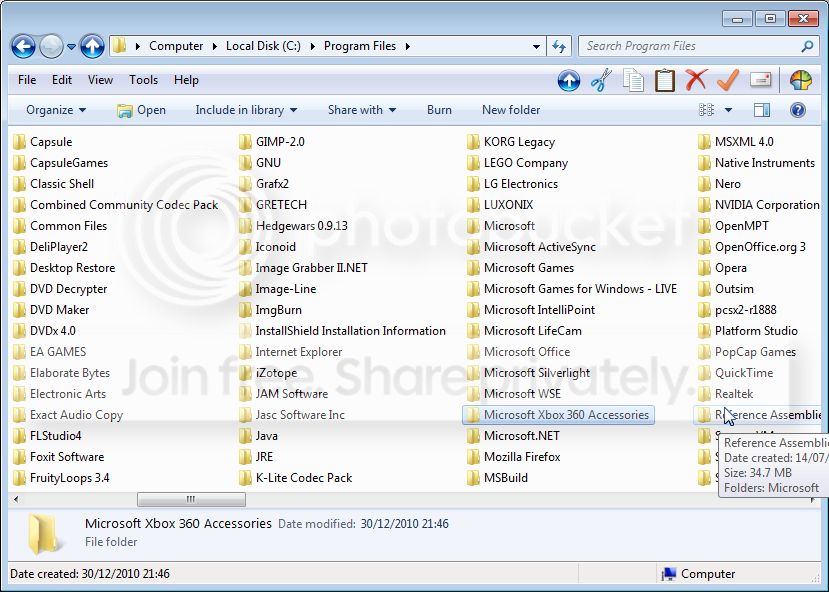Click the Back navigation arrow
This screenshot has width=829, height=592.
click(x=23, y=47)
